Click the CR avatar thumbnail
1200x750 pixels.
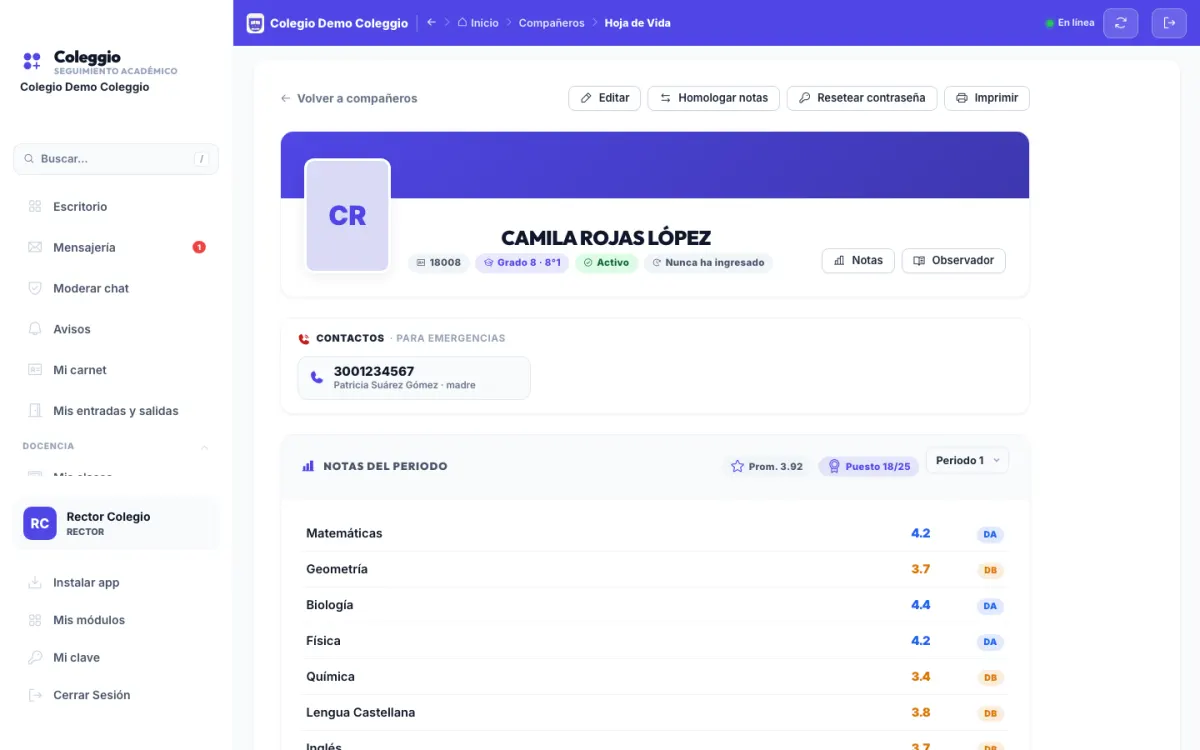[347, 215]
